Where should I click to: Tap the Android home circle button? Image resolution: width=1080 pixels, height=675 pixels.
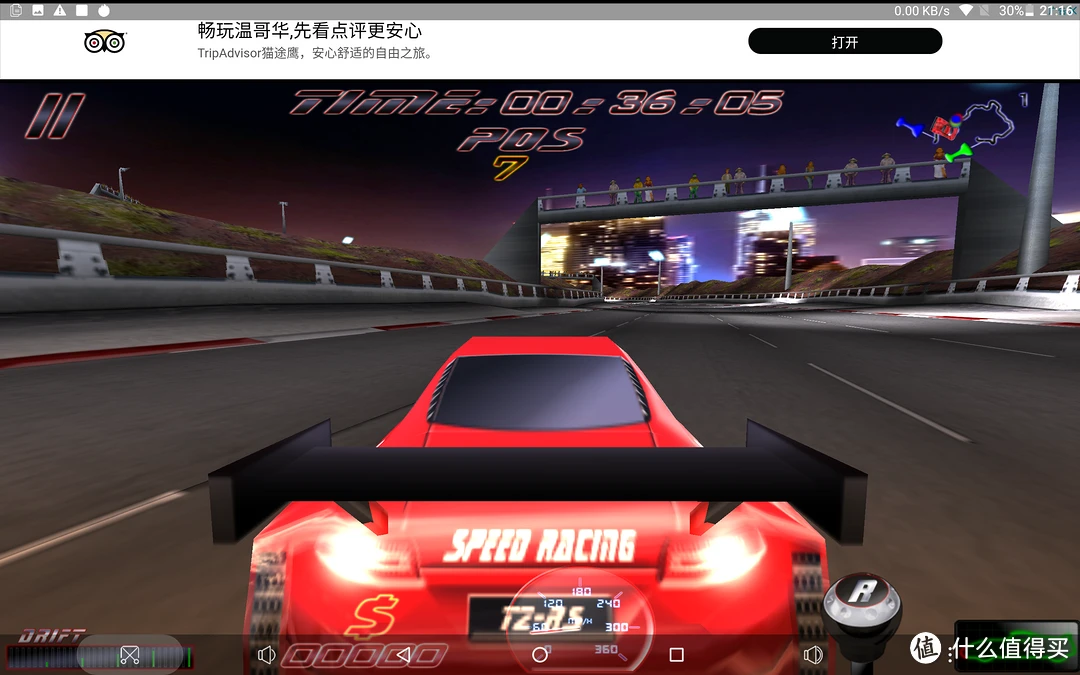[x=540, y=654]
